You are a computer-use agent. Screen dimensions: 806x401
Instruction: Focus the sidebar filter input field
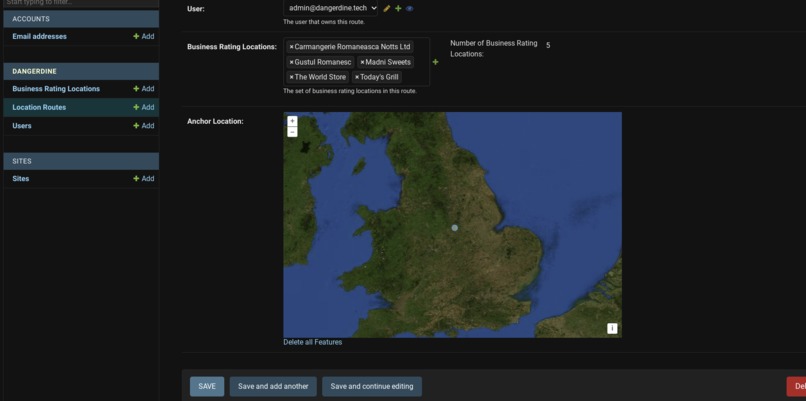point(81,3)
